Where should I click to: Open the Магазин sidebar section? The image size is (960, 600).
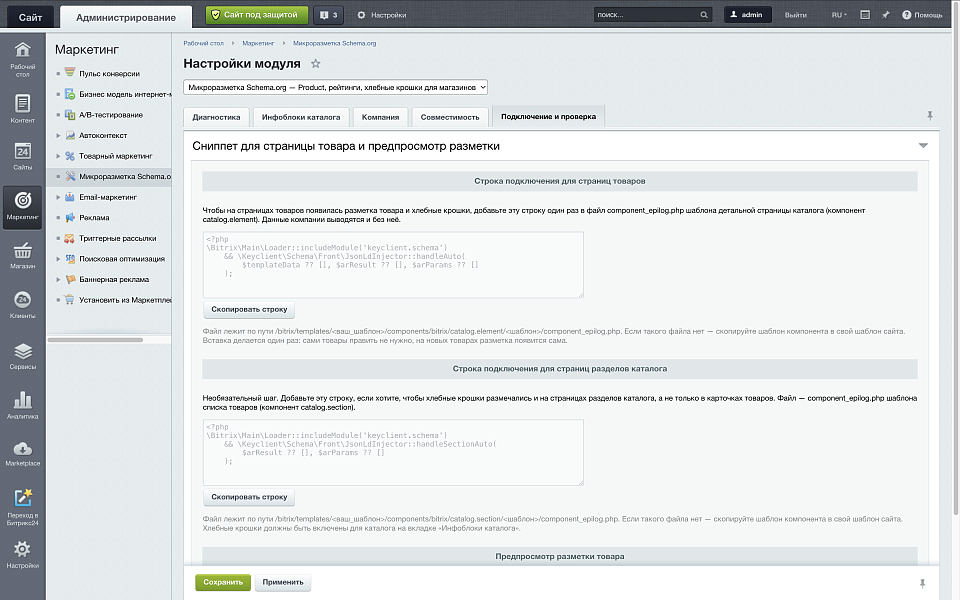pos(23,255)
